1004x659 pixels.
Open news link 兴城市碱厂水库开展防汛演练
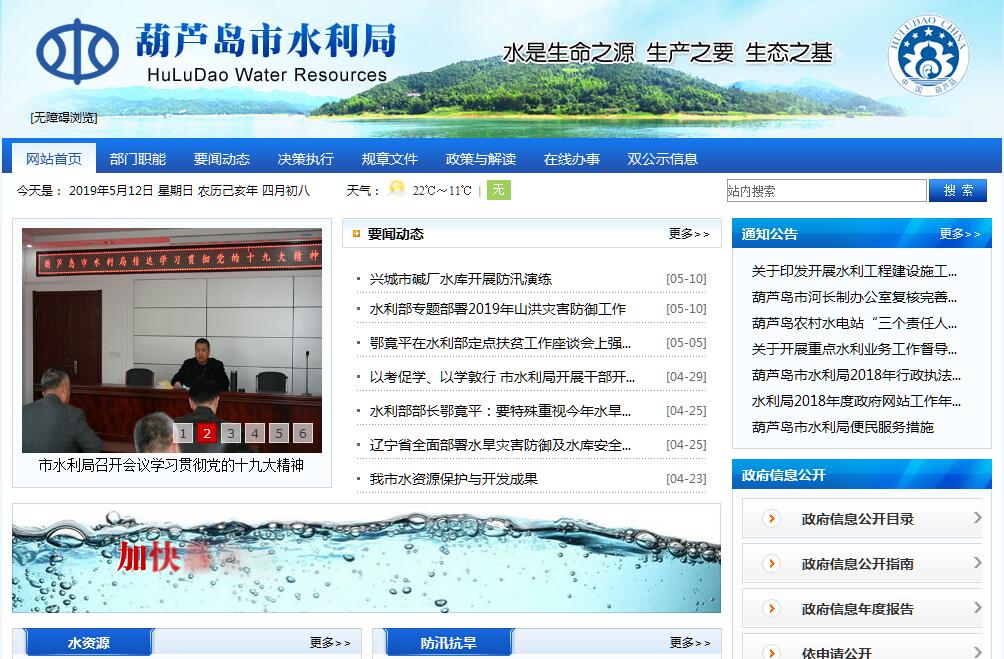pos(460,279)
